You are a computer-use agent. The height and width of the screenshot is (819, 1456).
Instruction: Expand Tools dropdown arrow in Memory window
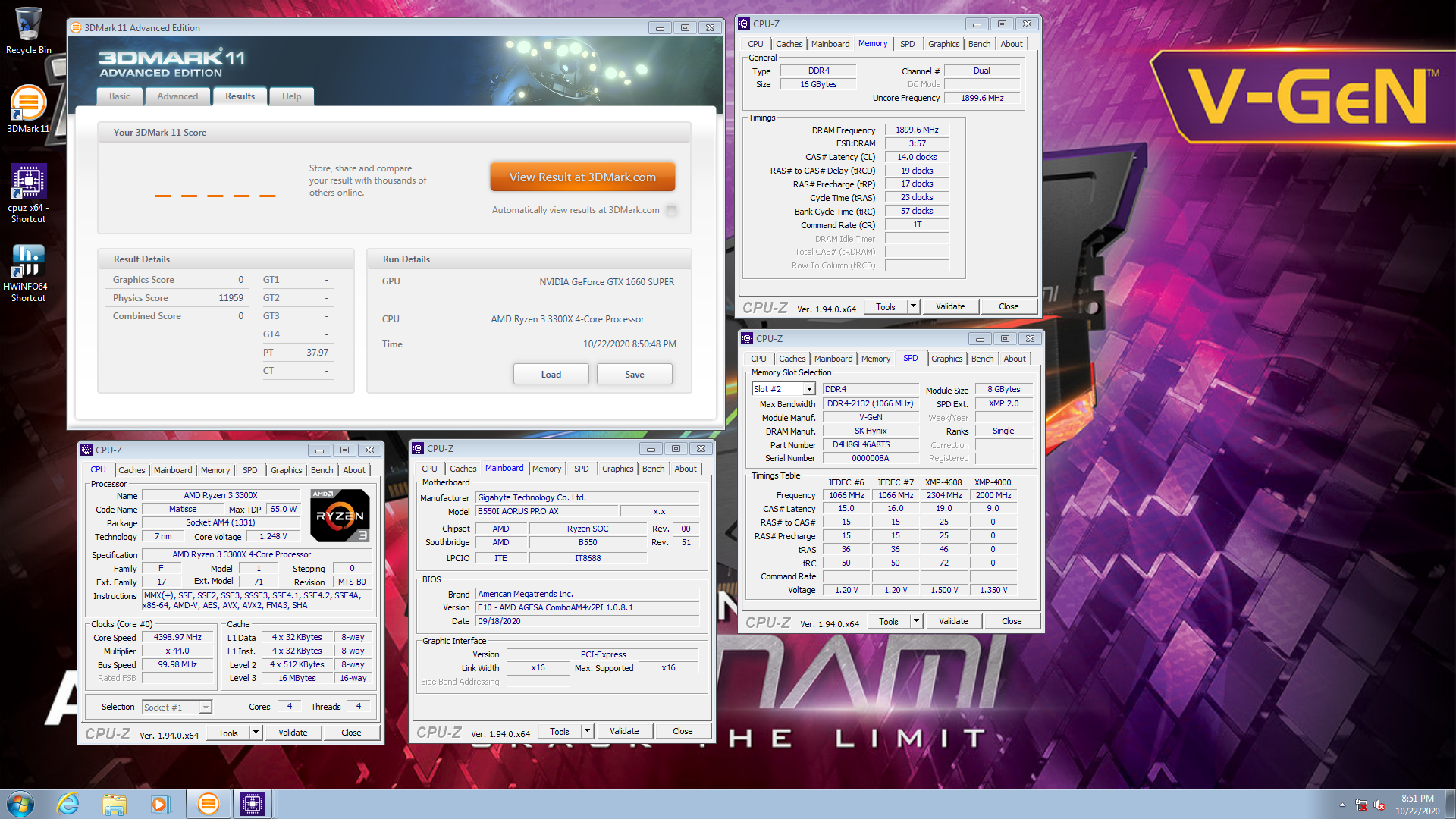(913, 306)
